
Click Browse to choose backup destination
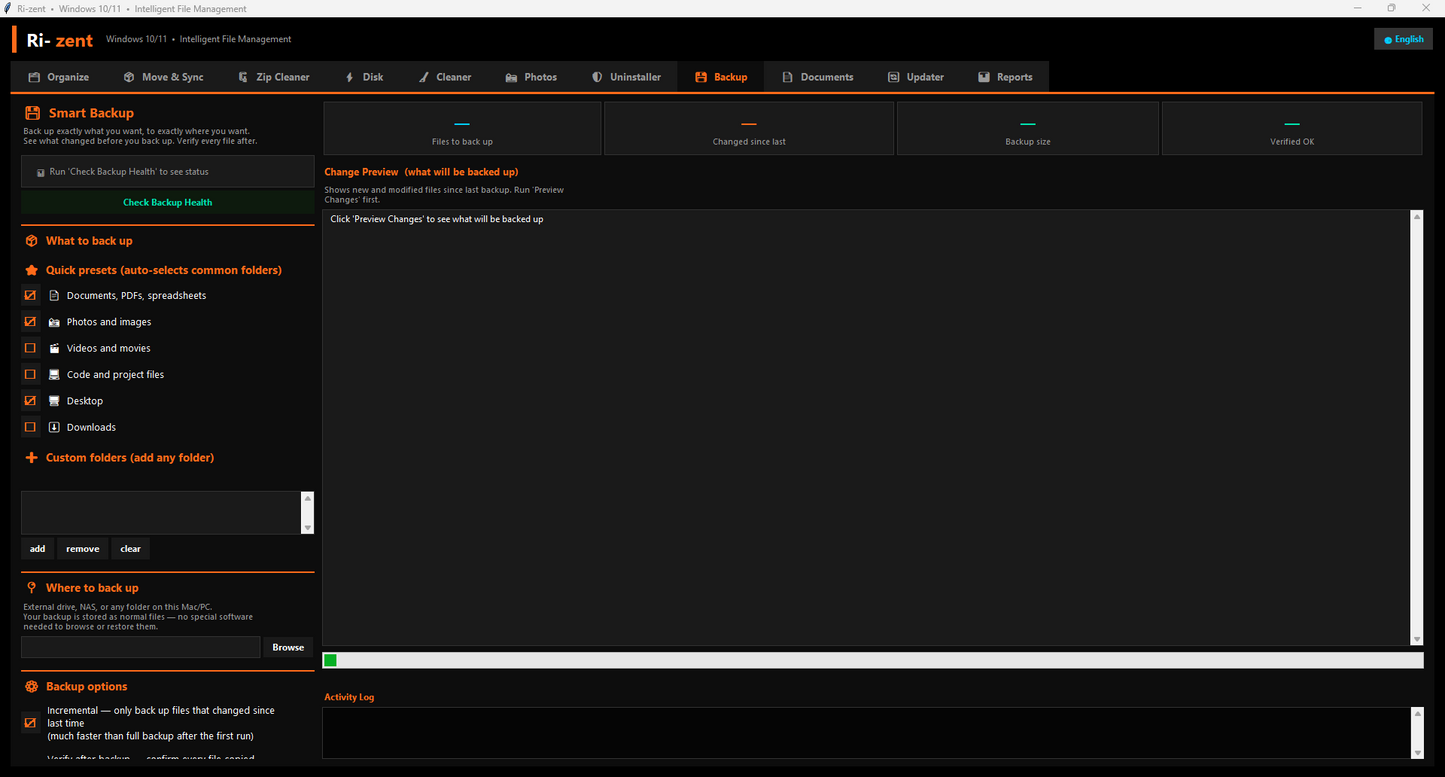pos(288,647)
